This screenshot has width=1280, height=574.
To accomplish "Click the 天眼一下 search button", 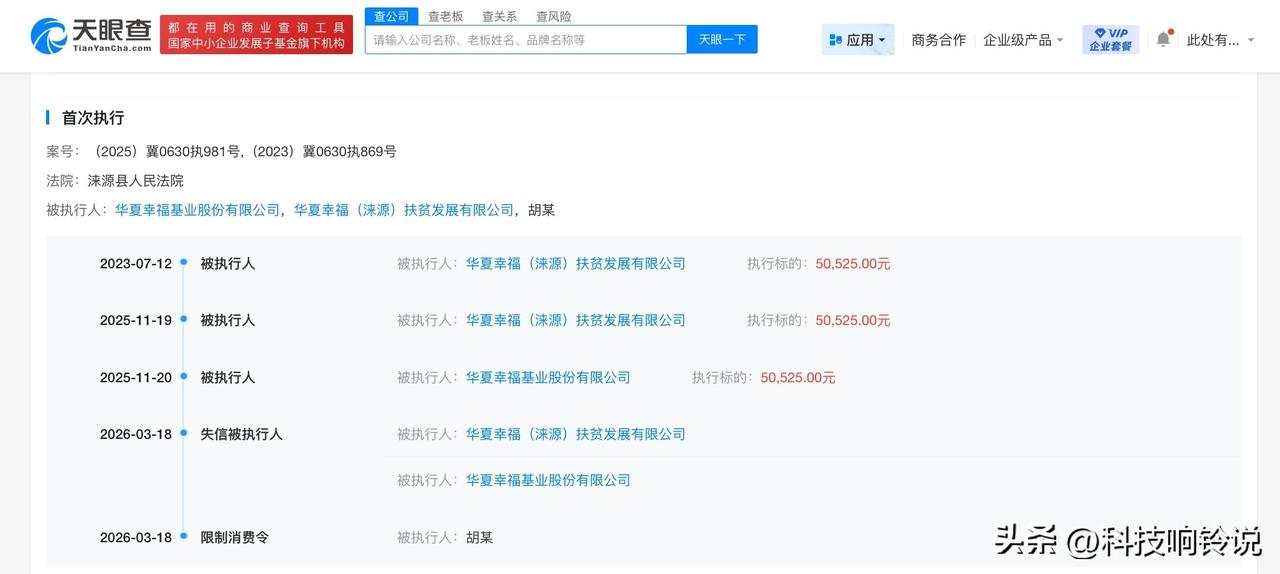I will tap(722, 40).
